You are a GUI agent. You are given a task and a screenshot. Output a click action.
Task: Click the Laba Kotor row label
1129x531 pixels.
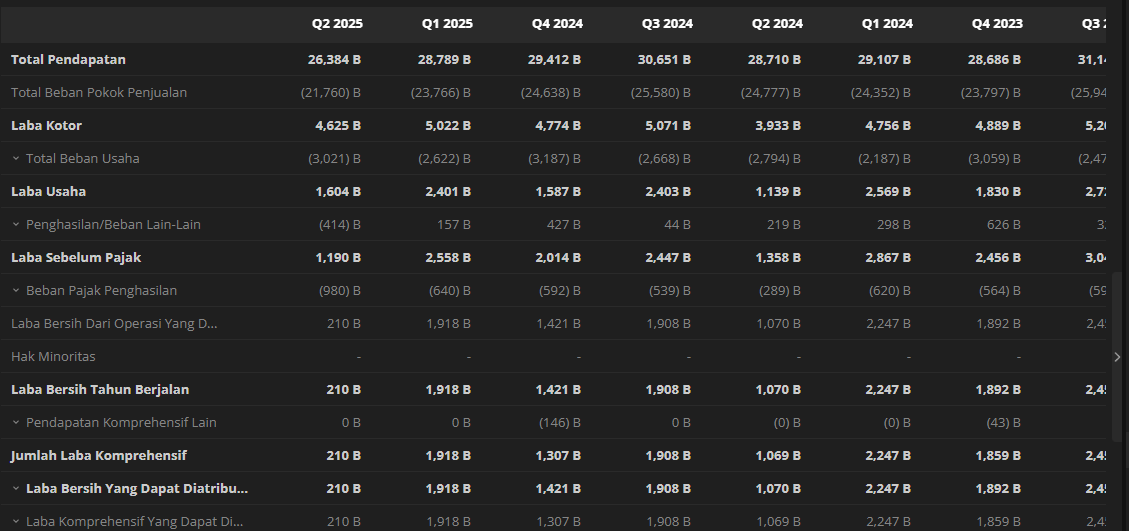coord(47,125)
